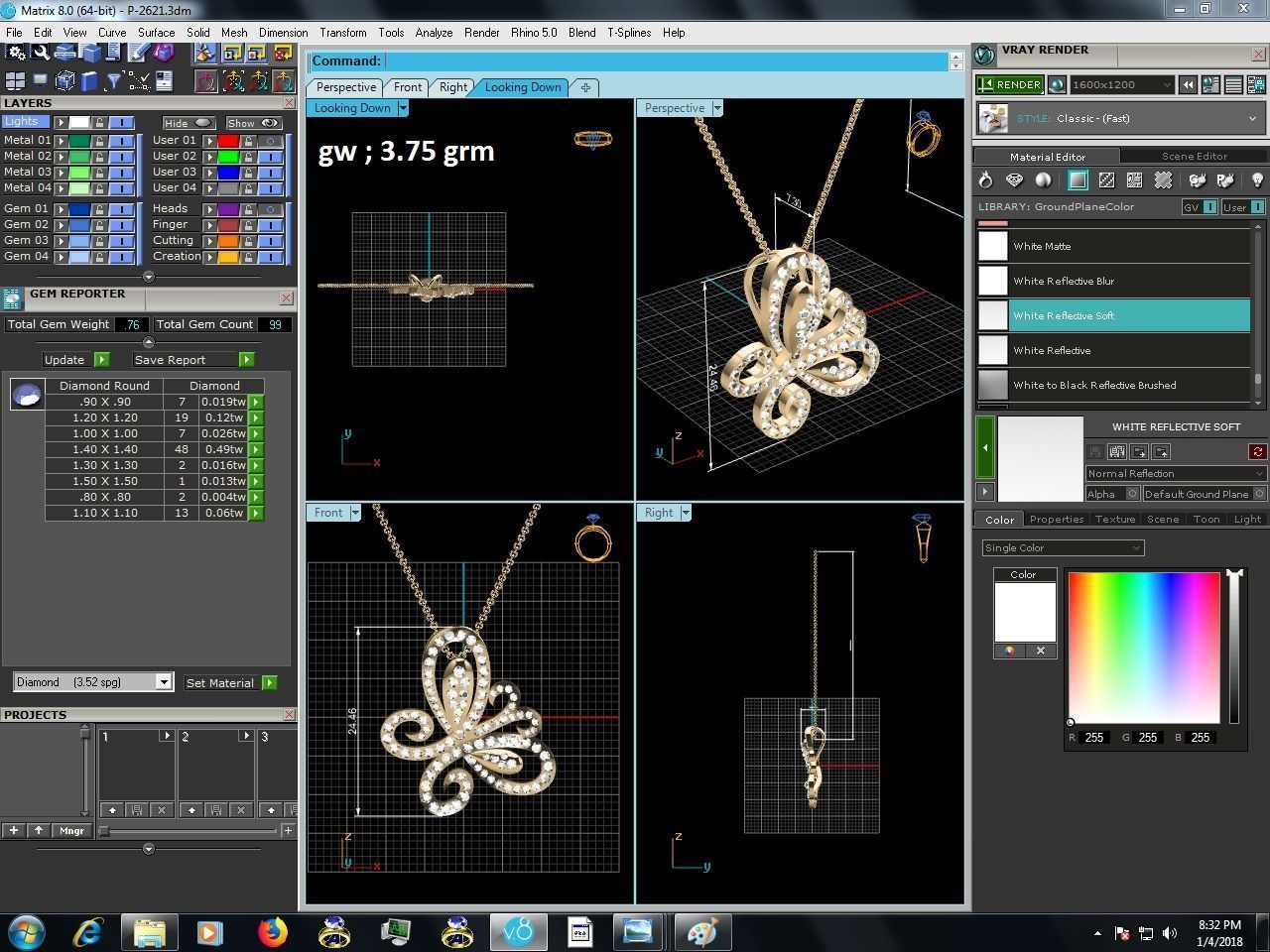The width and height of the screenshot is (1270, 952).
Task: Click the funnel filter icon
Action: [x=114, y=80]
